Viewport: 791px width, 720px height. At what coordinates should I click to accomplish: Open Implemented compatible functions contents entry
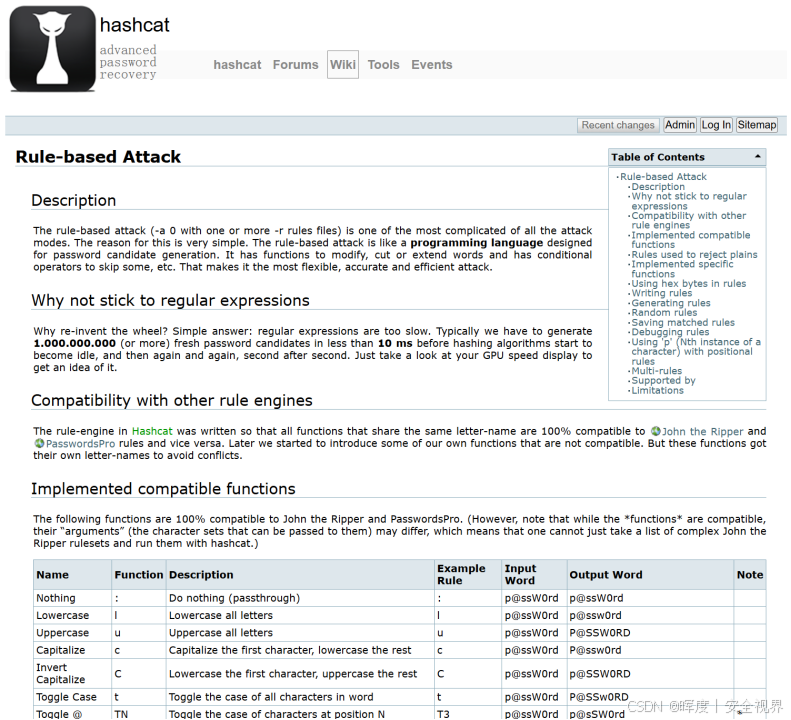pyautogui.click(x=691, y=240)
